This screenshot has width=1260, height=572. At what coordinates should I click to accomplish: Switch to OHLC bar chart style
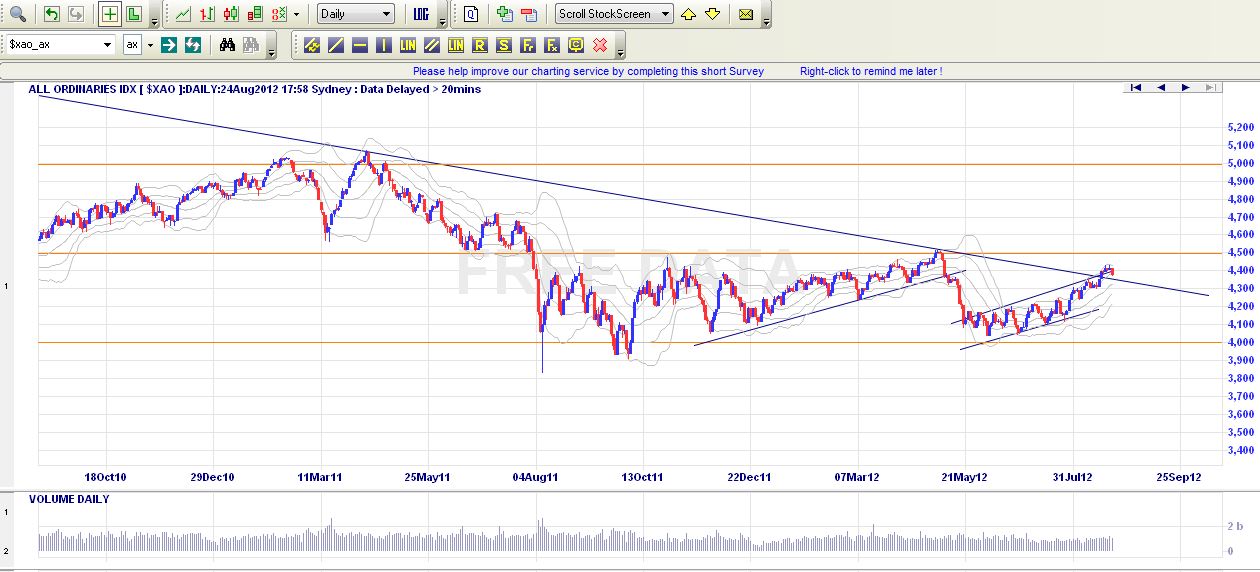(x=207, y=14)
